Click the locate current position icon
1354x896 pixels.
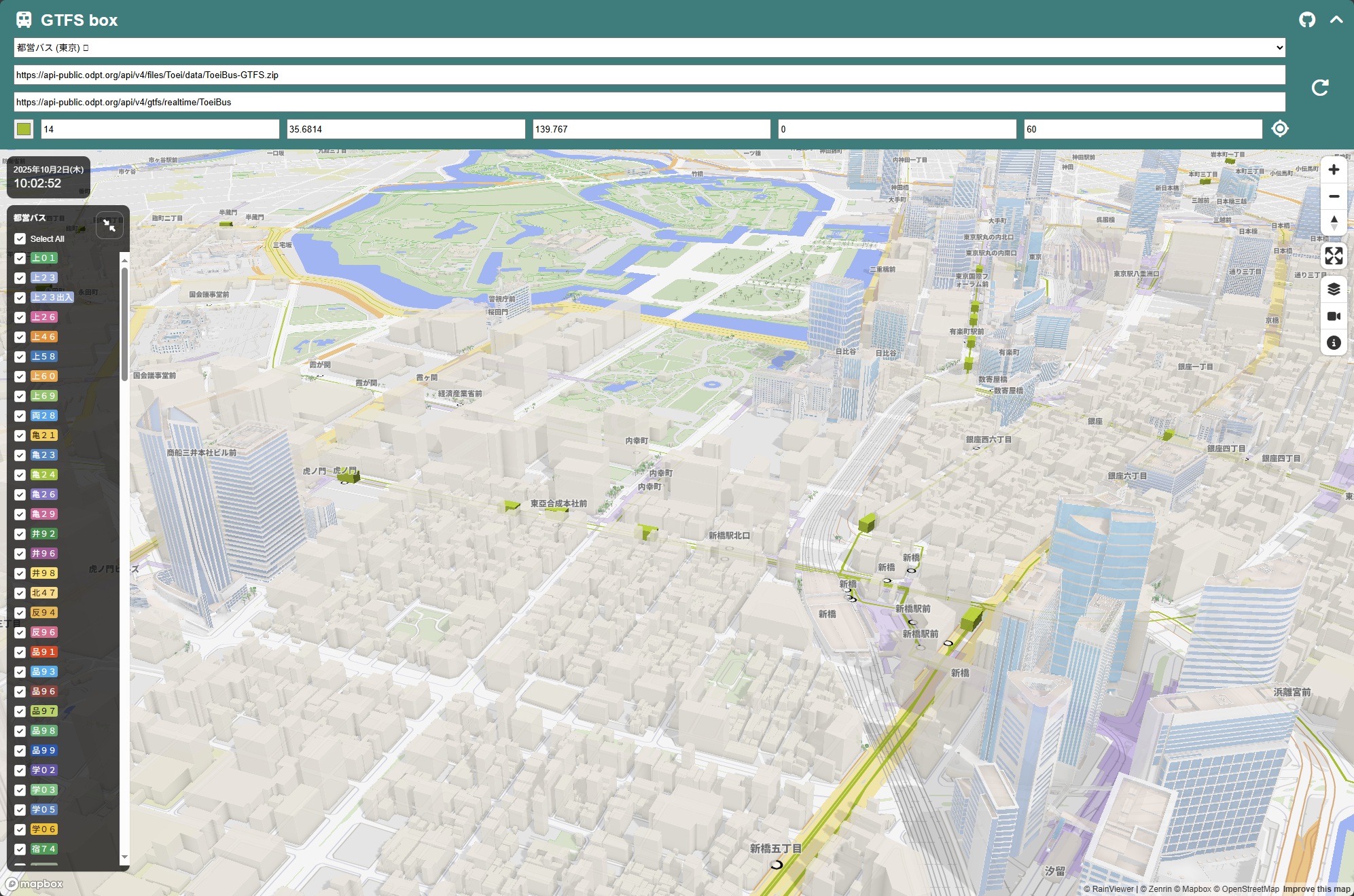coord(1280,128)
